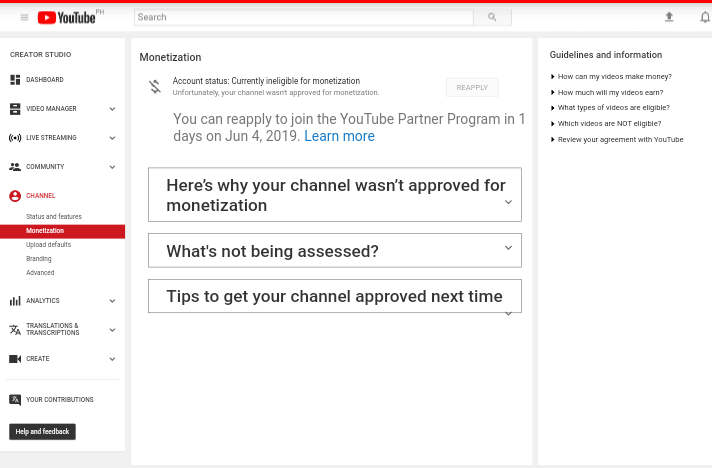
Task: Expand the Community section chevron
Action: click(x=112, y=167)
